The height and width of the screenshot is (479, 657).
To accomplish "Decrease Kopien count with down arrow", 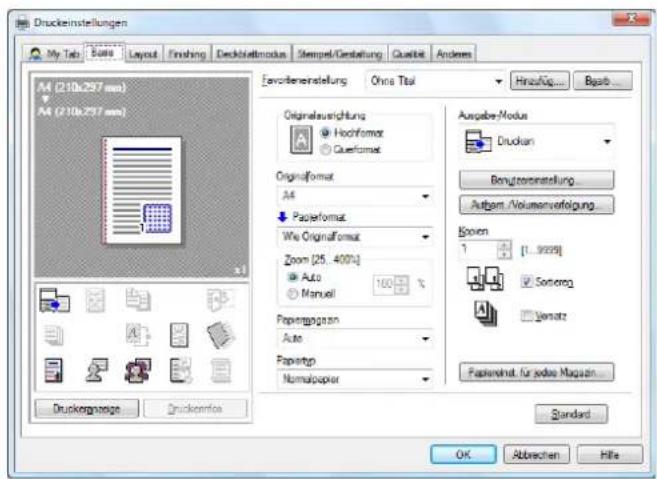I will pos(504,254).
